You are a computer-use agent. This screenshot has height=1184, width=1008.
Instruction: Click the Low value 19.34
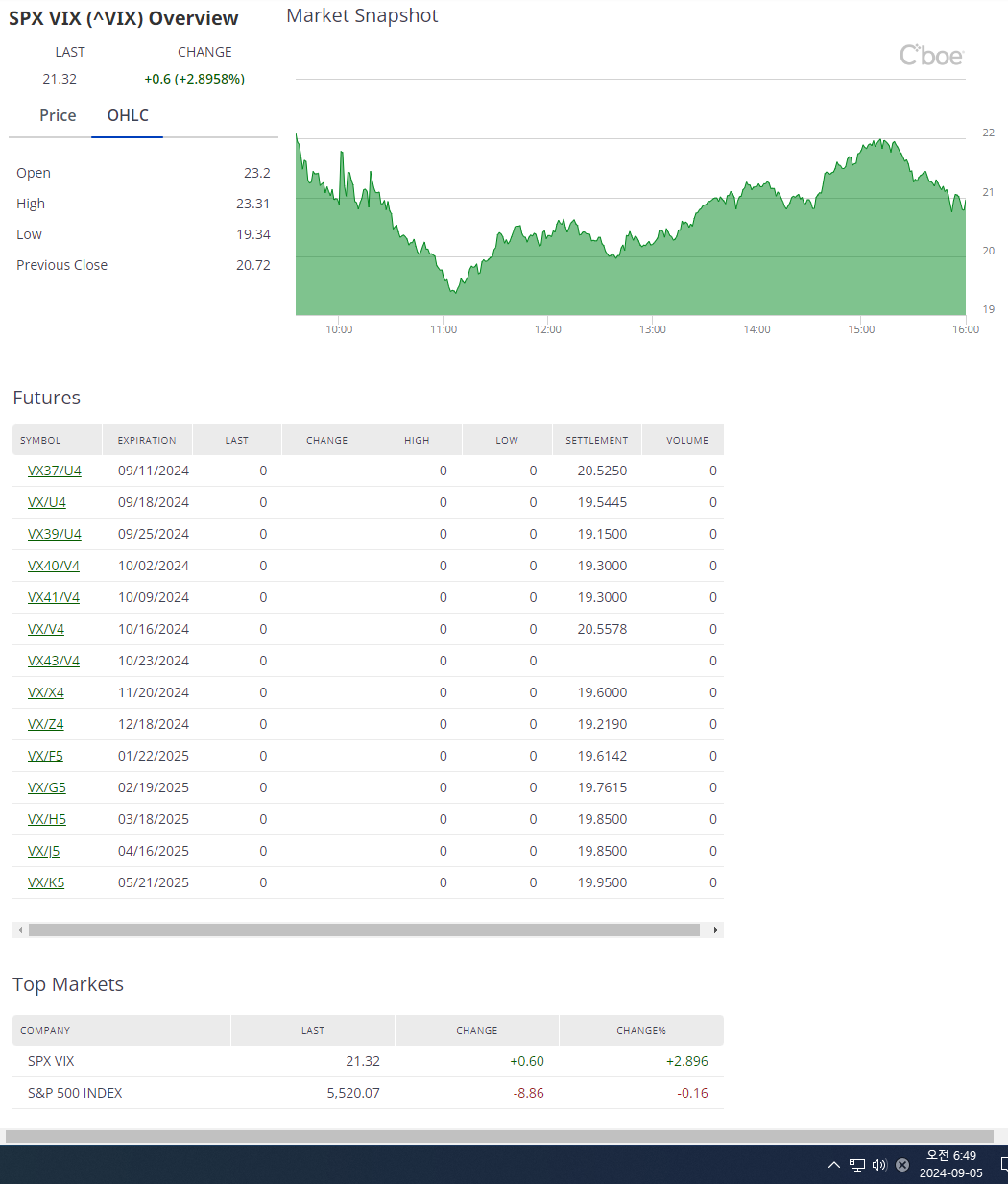click(253, 234)
